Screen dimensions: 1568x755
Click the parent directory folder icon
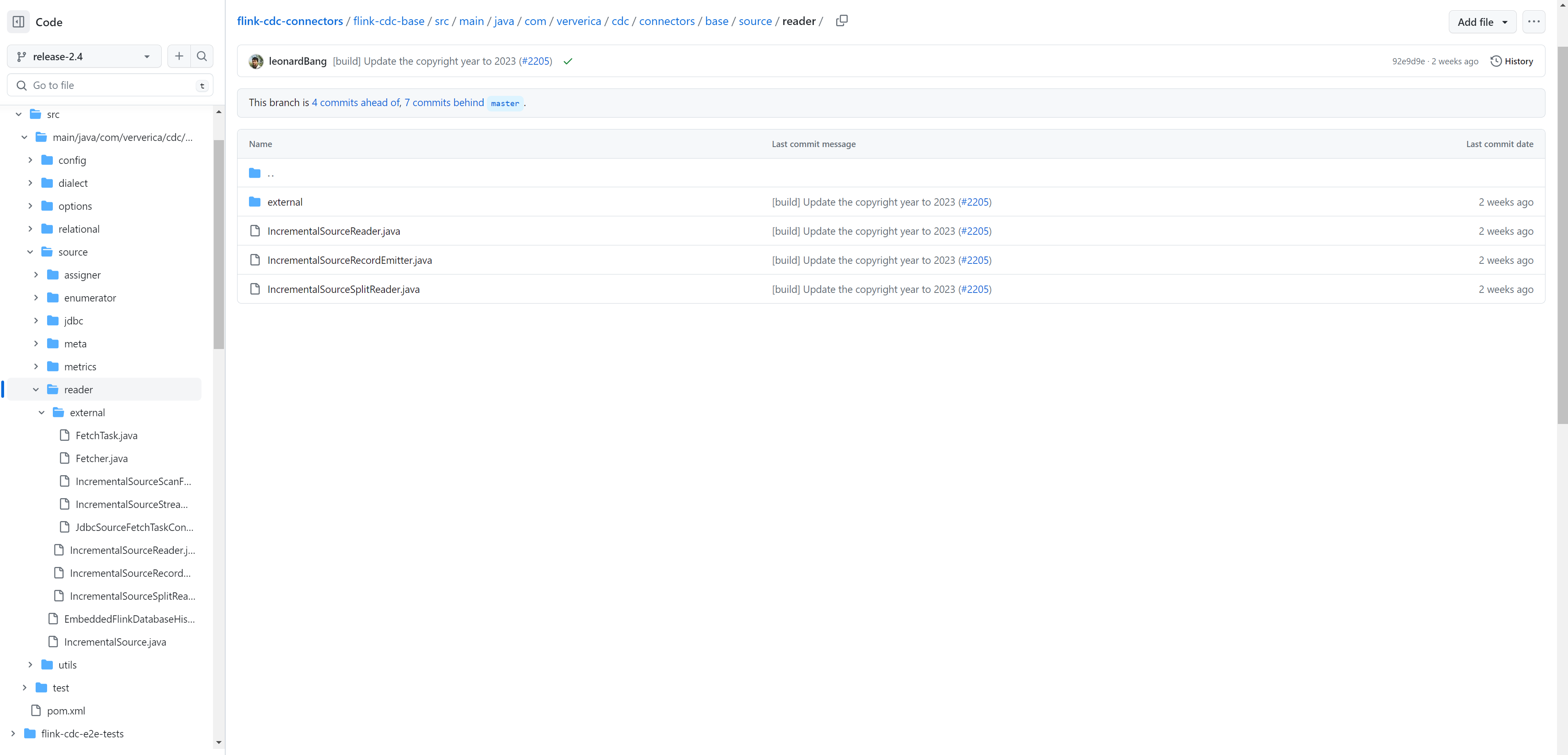pyautogui.click(x=254, y=174)
